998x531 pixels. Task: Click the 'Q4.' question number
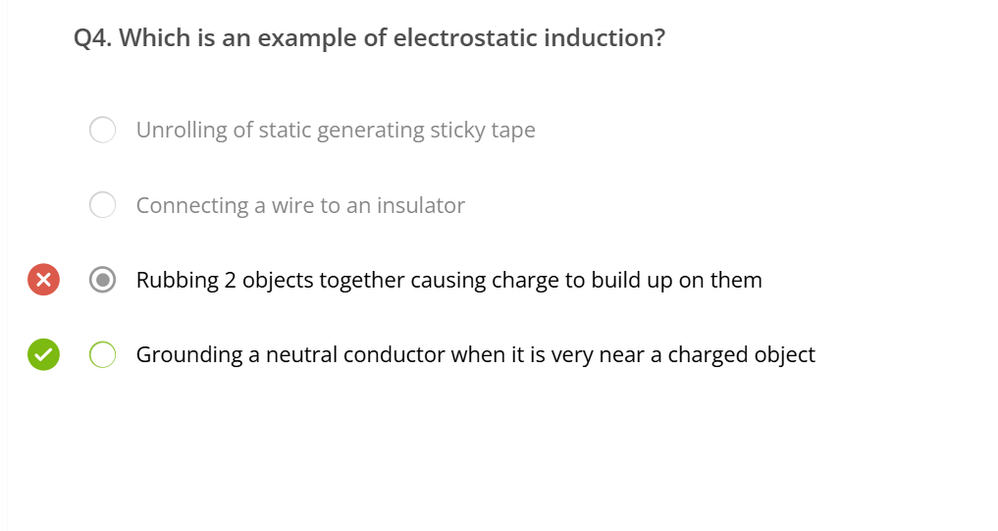tap(93, 38)
